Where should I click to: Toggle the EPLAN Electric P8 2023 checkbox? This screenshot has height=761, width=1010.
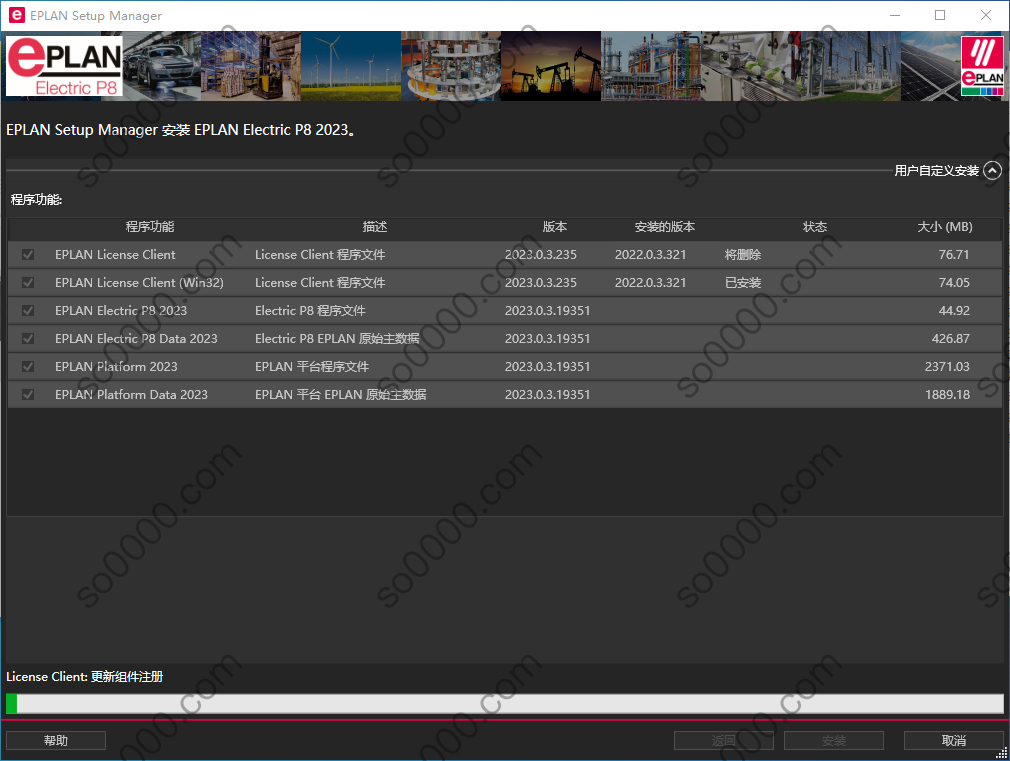[x=28, y=311]
